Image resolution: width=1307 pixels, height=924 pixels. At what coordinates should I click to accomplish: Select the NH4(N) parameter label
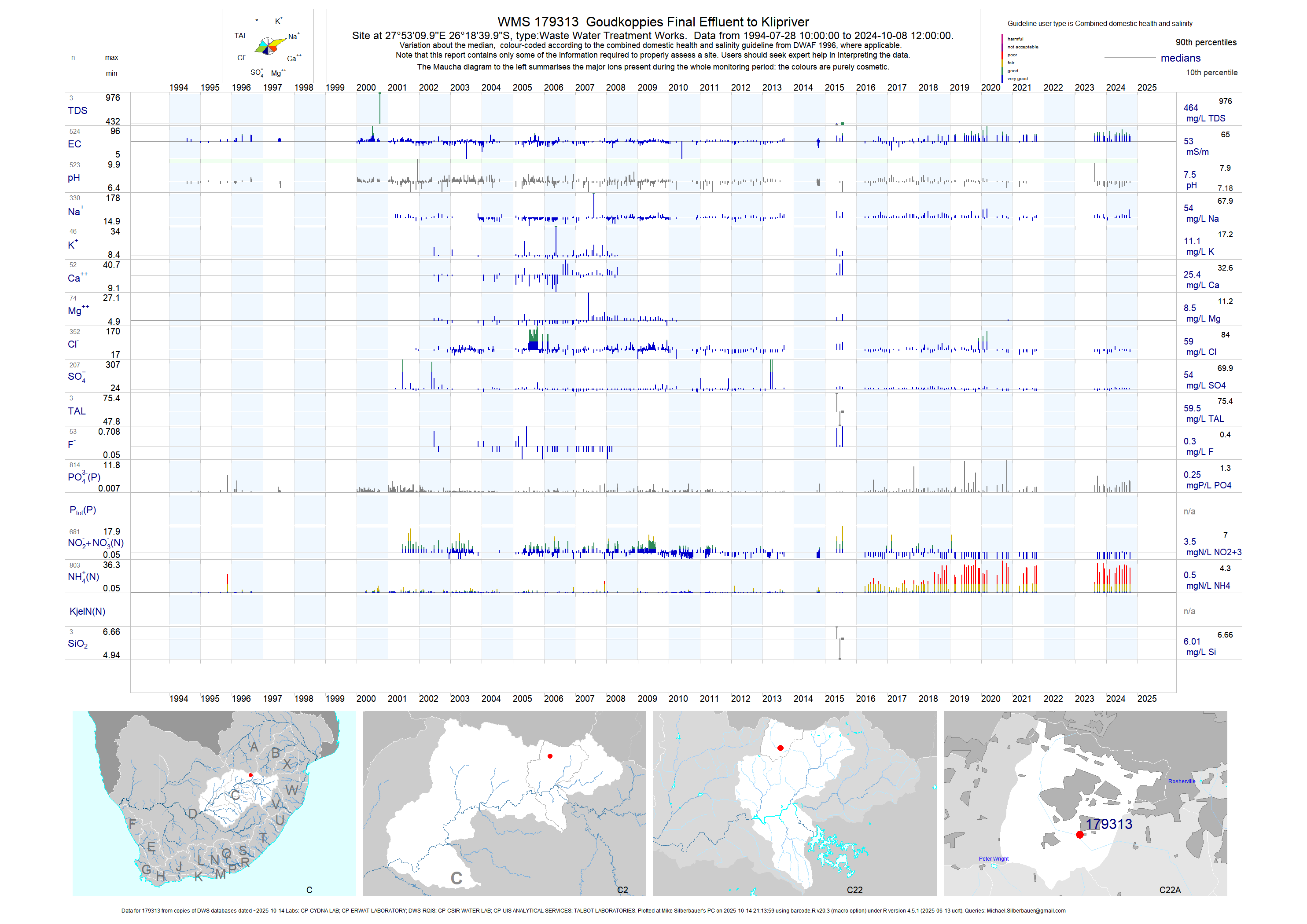pos(83,576)
